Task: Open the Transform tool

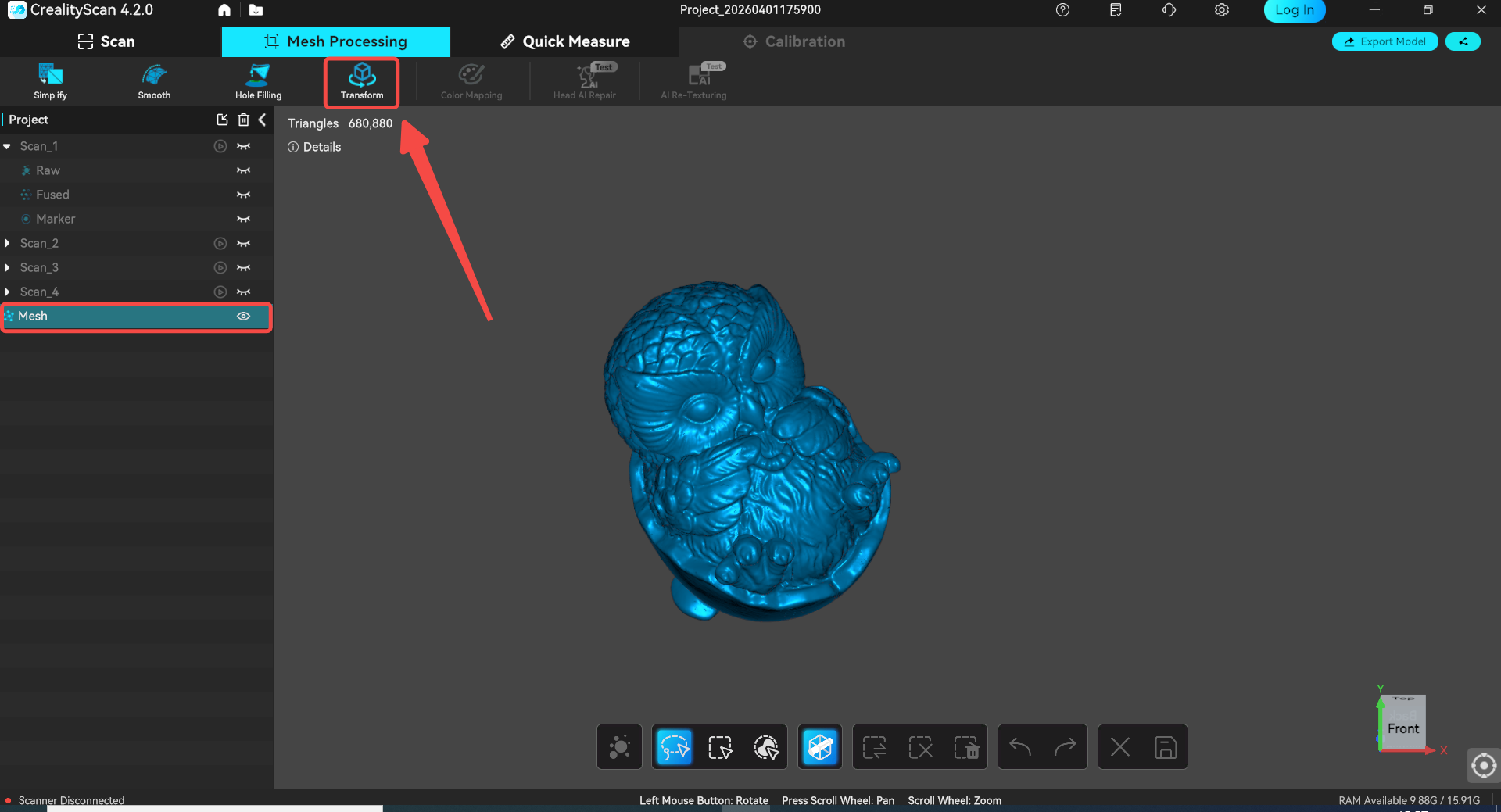Action: [x=361, y=81]
